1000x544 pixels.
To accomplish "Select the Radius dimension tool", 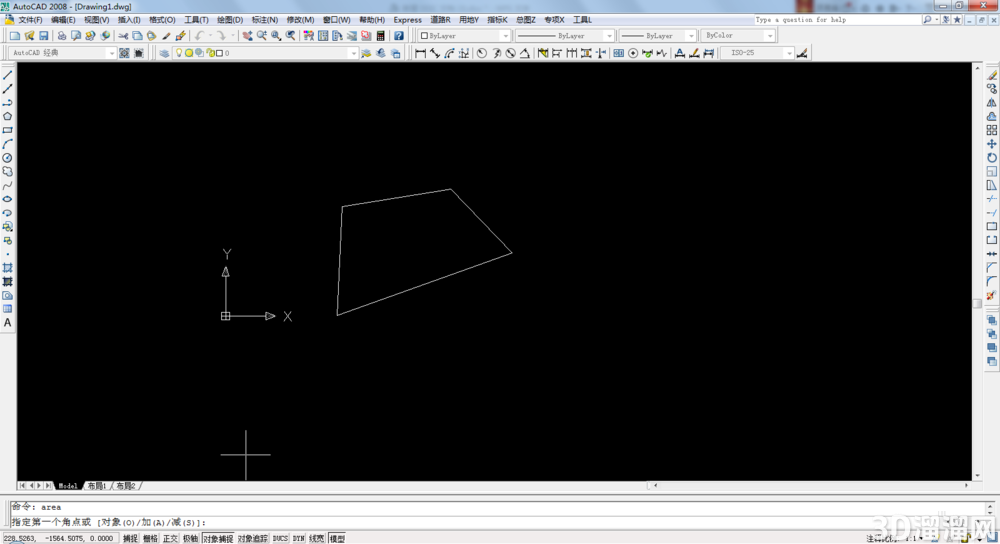I will 482,53.
